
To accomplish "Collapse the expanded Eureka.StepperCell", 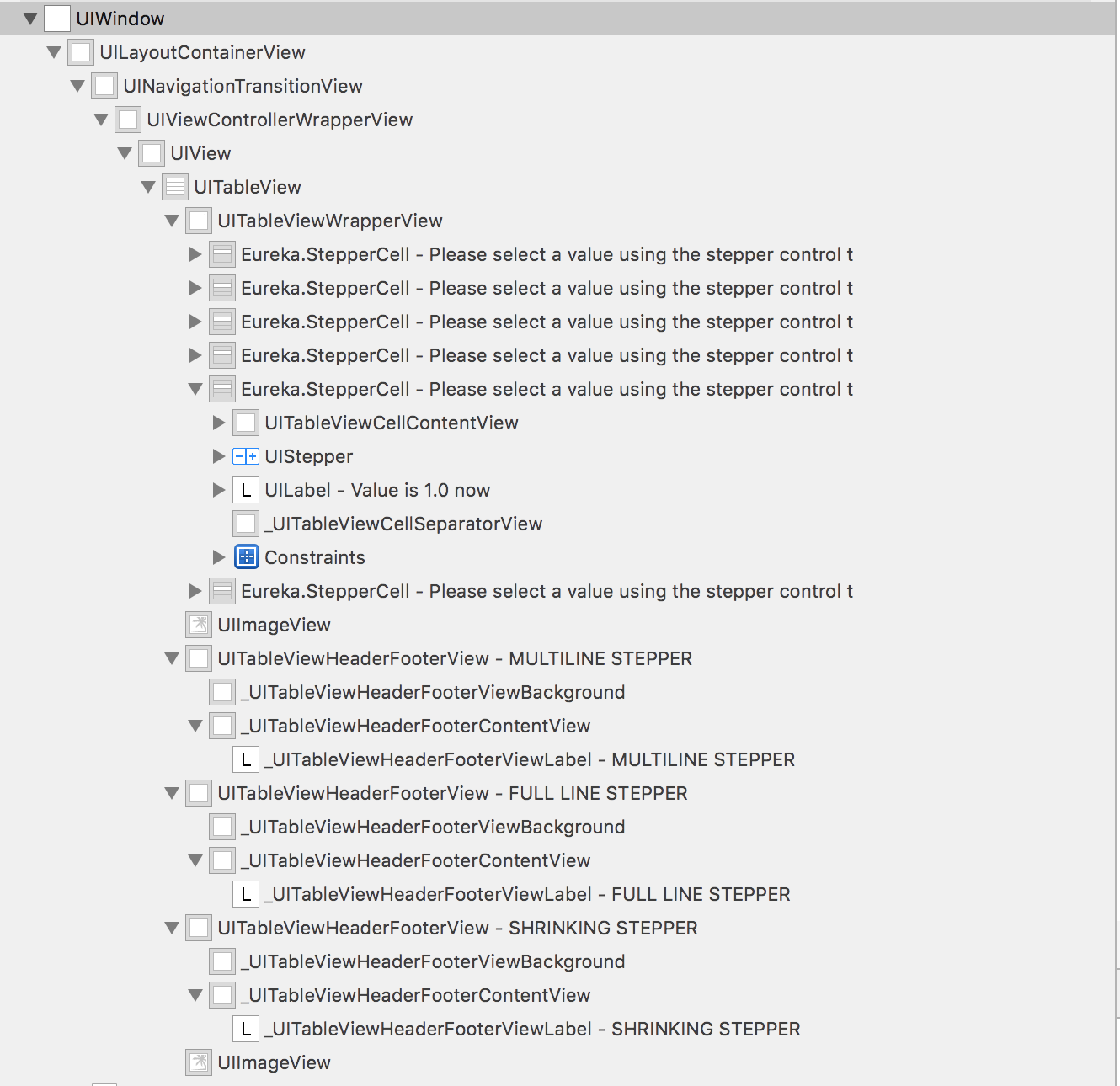I will click(195, 389).
